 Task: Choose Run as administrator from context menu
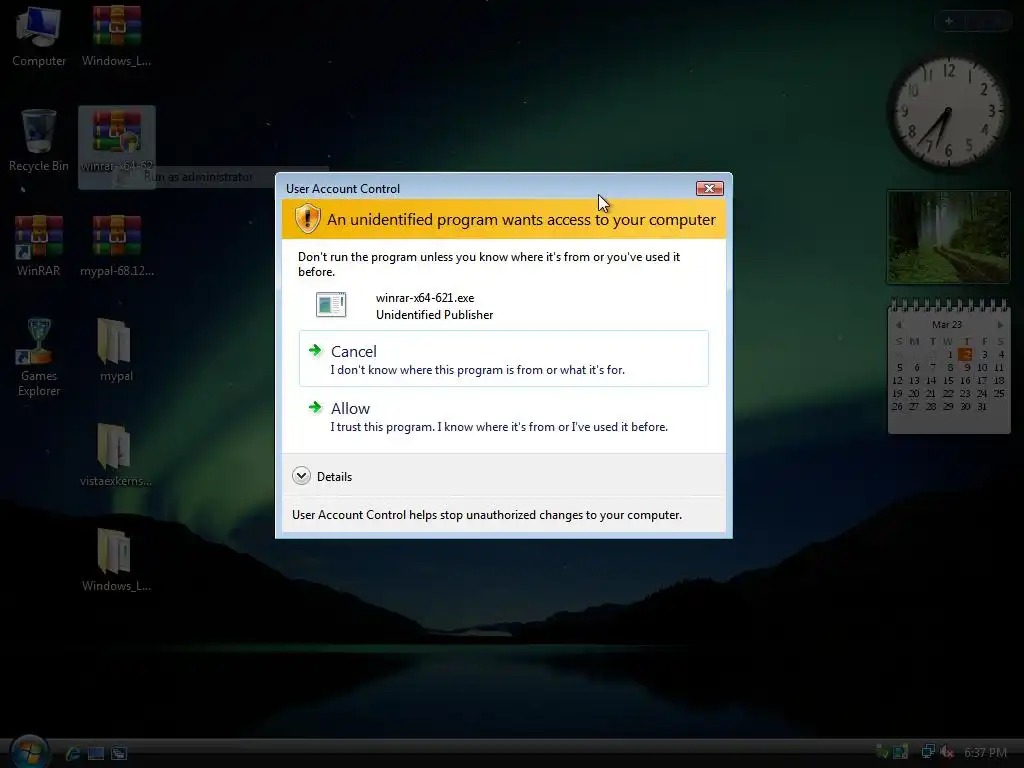pyautogui.click(x=198, y=177)
